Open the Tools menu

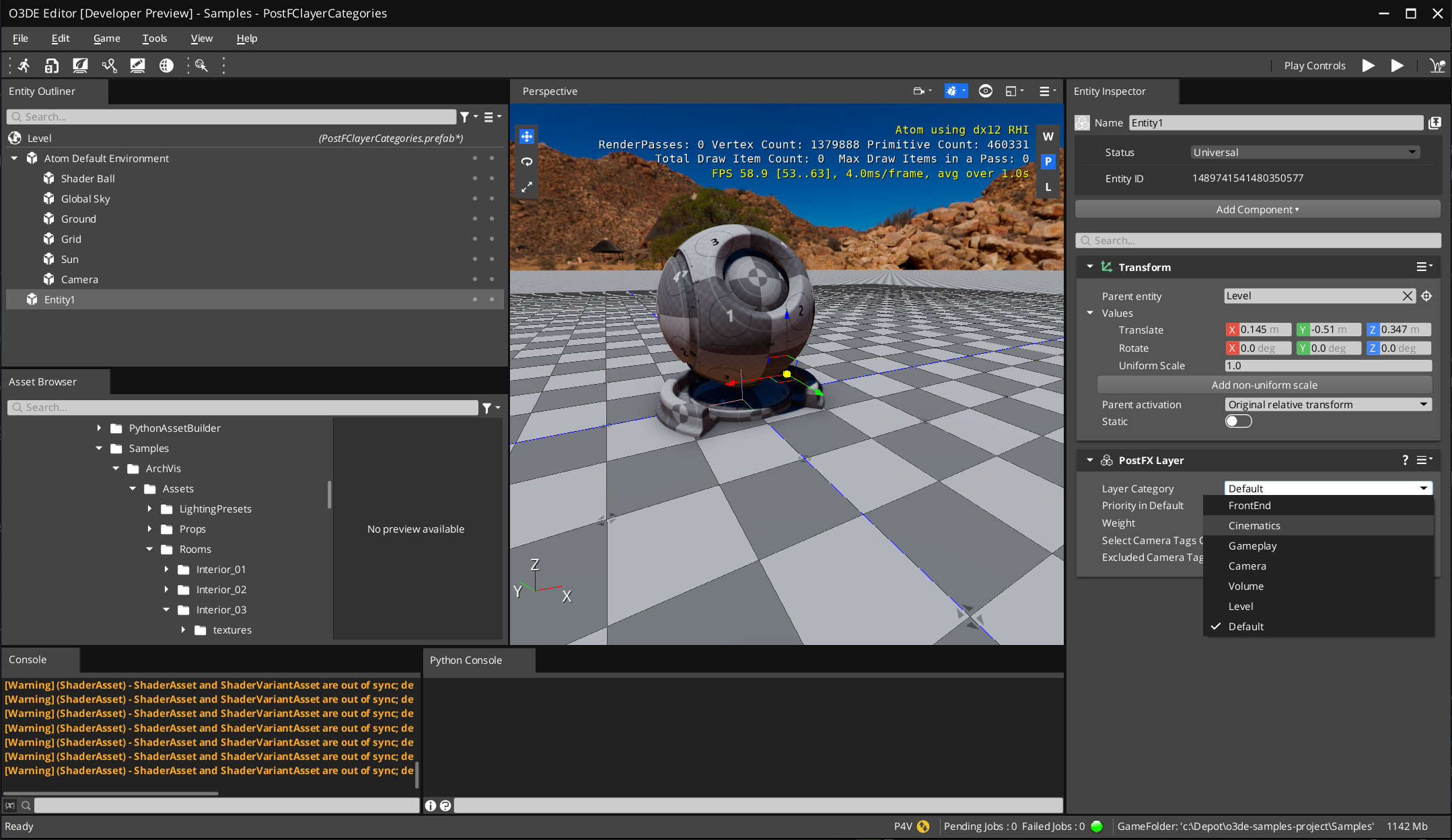[154, 38]
